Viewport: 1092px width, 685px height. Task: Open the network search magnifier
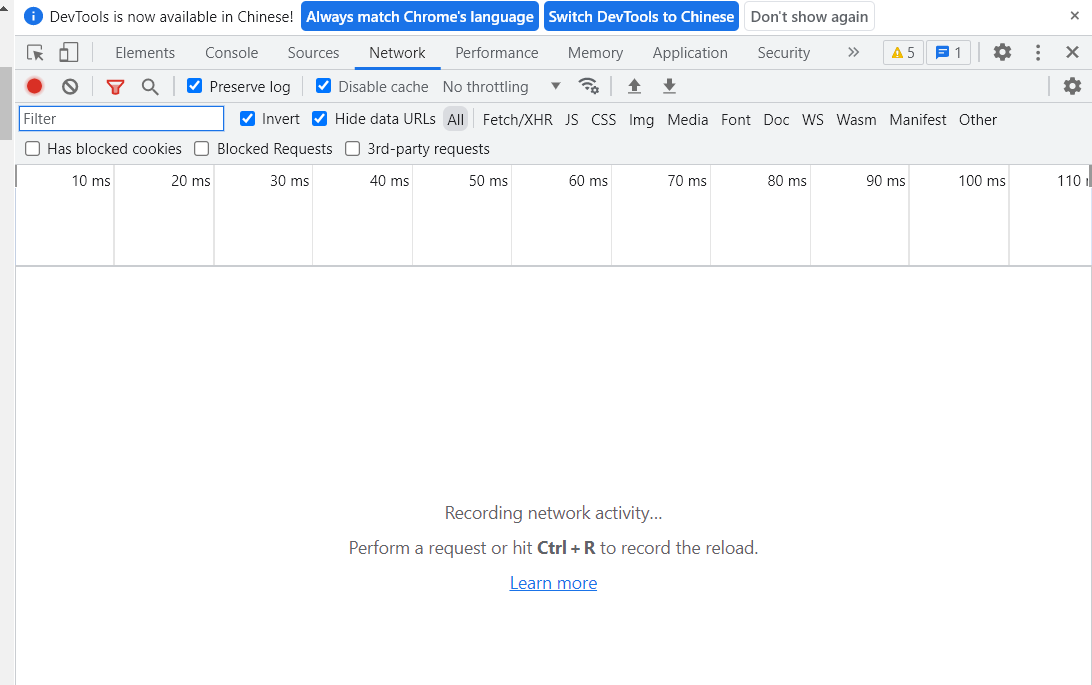[x=150, y=86]
